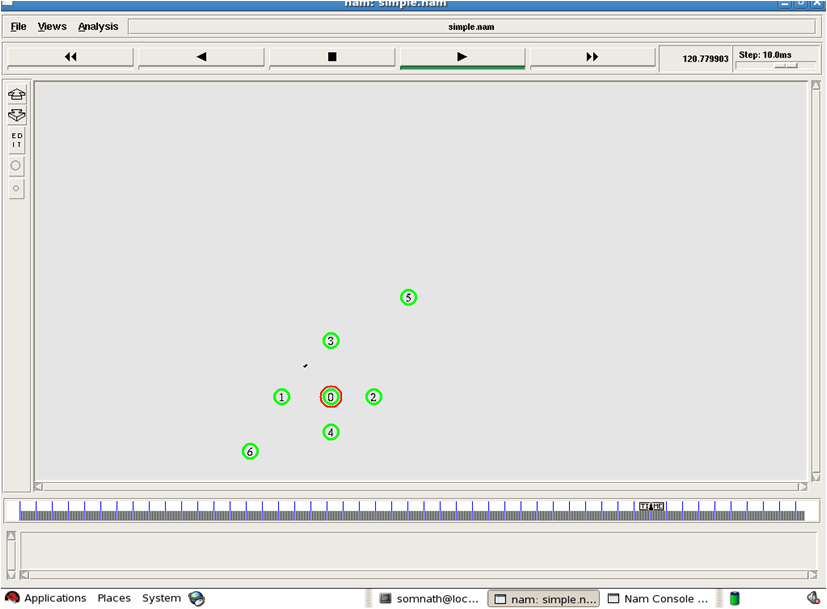Click canvas vertical scrollbar down arrow
The image size is (827, 609).
[816, 477]
